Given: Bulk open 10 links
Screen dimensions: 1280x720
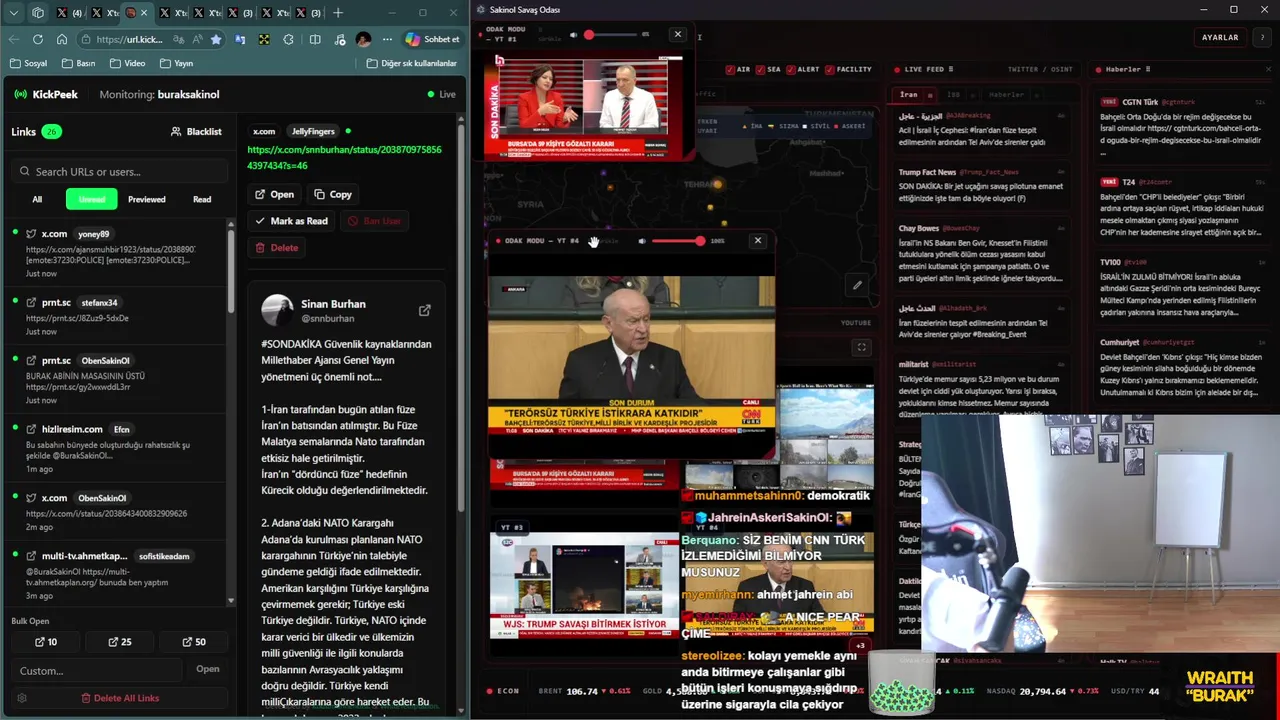Looking at the screenshot, I should [x=46, y=642].
